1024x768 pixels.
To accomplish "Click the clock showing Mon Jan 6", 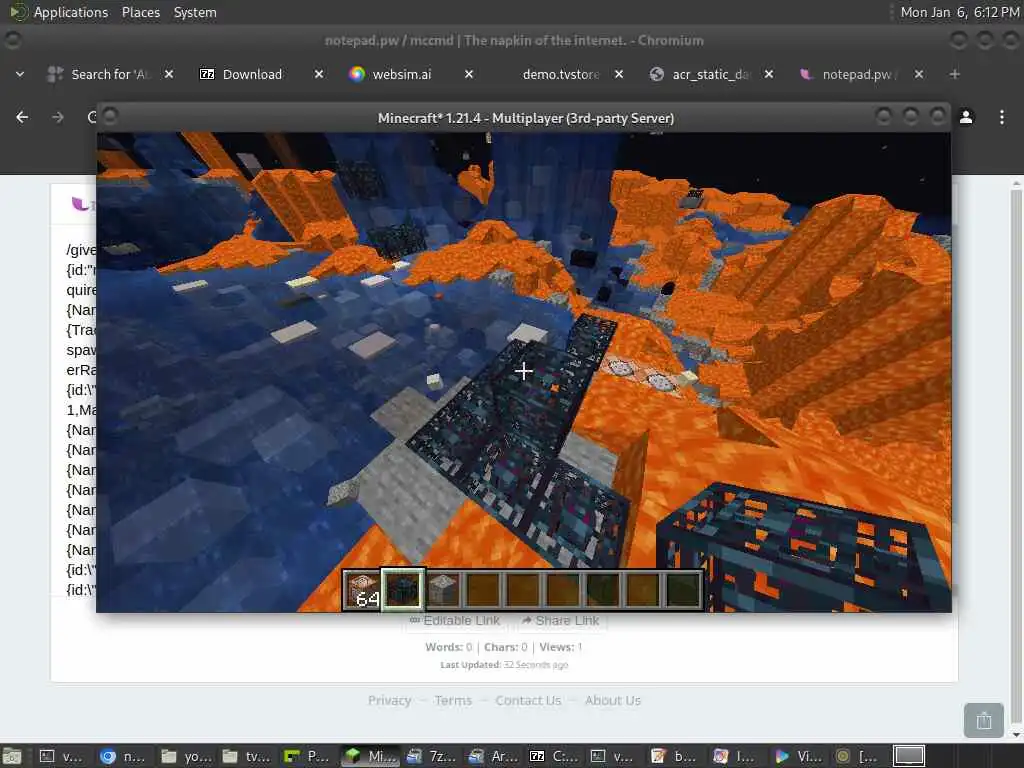I will click(959, 12).
